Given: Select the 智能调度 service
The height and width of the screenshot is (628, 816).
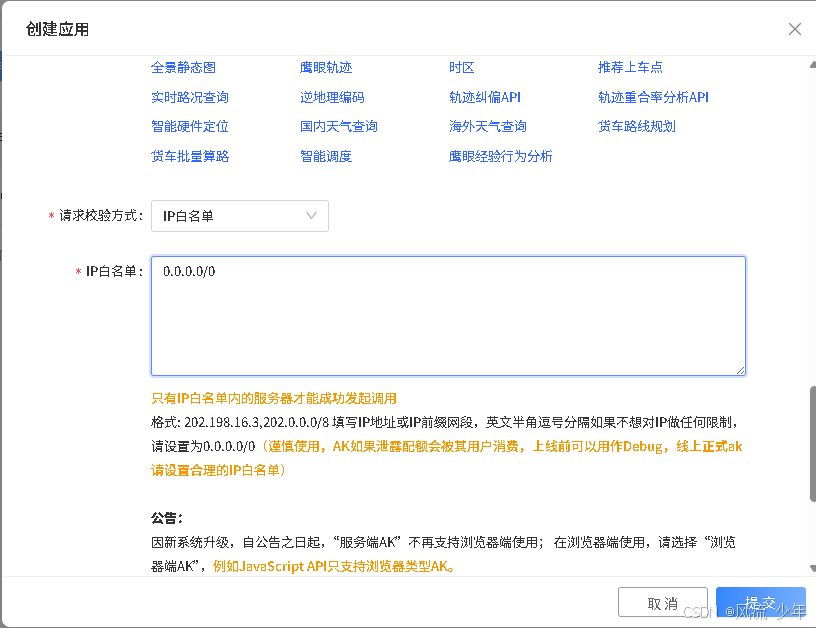Looking at the screenshot, I should (x=327, y=157).
